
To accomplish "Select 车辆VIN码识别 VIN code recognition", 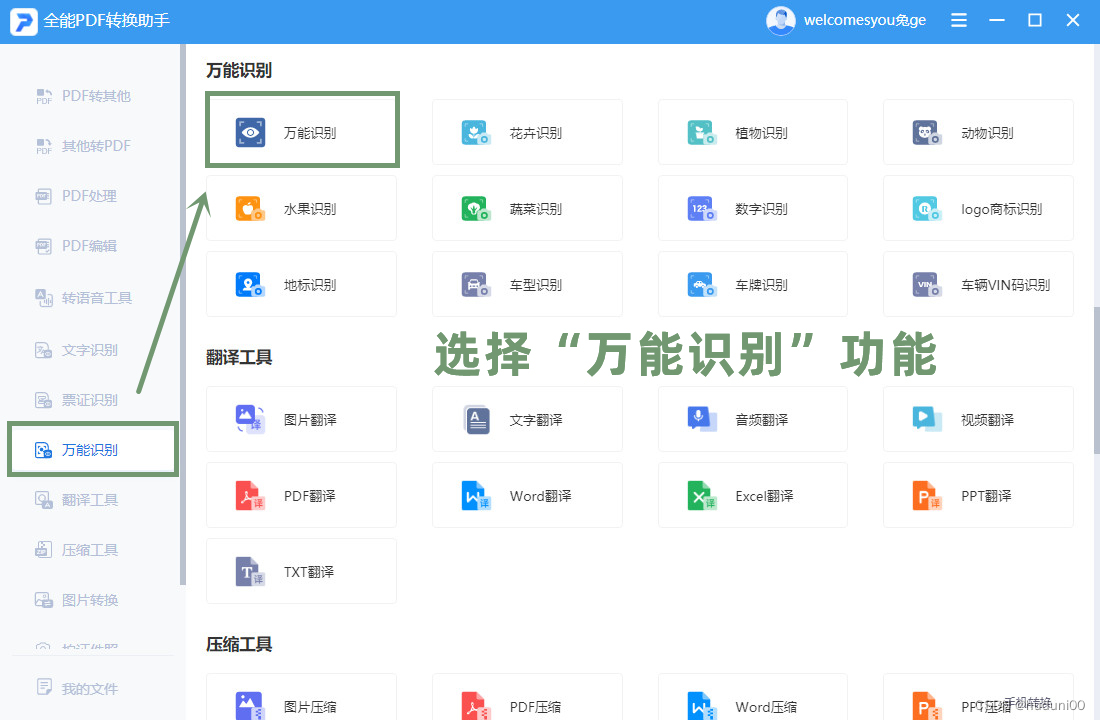I will pyautogui.click(x=978, y=283).
